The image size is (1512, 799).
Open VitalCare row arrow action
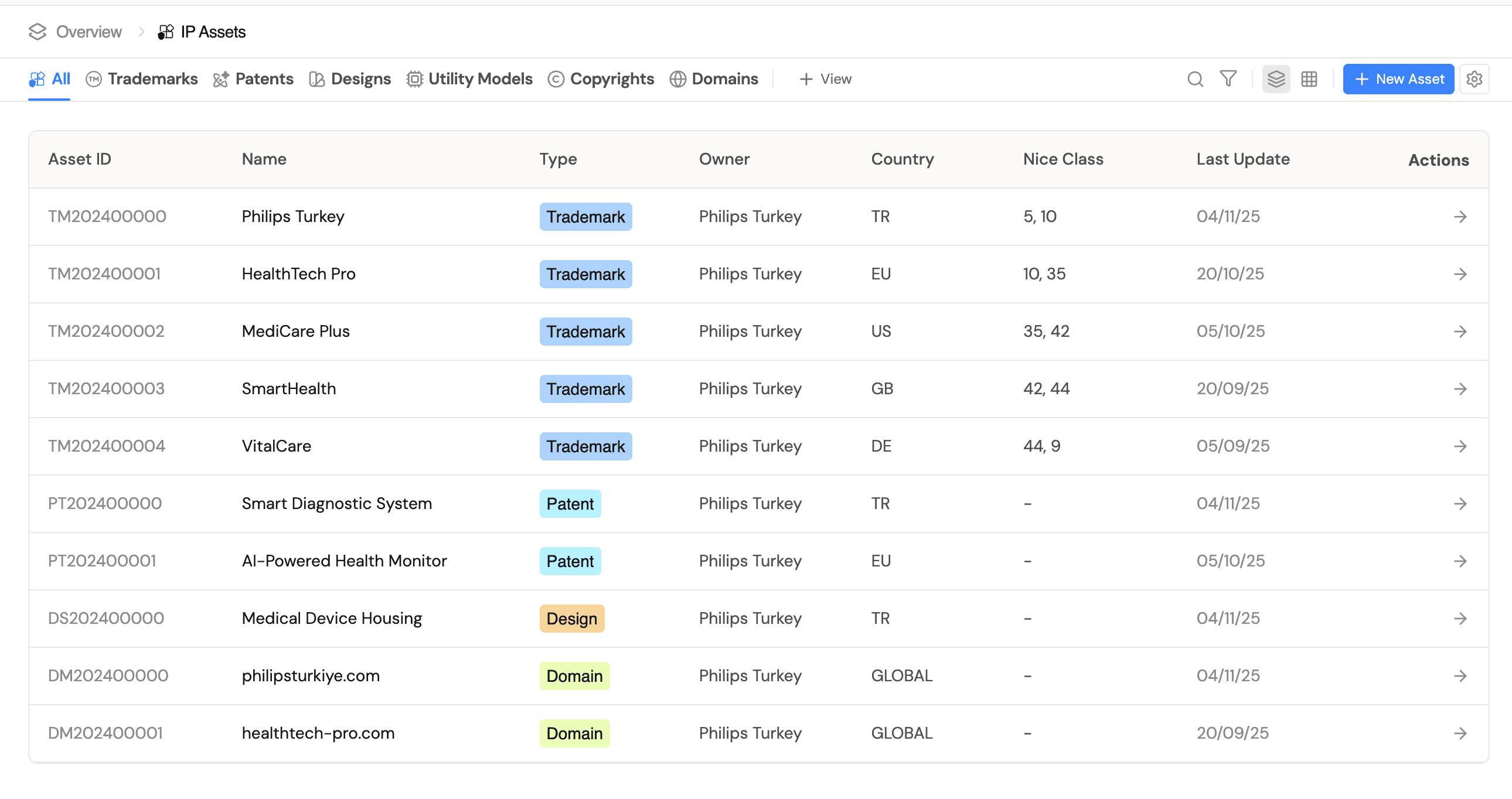[x=1460, y=446]
